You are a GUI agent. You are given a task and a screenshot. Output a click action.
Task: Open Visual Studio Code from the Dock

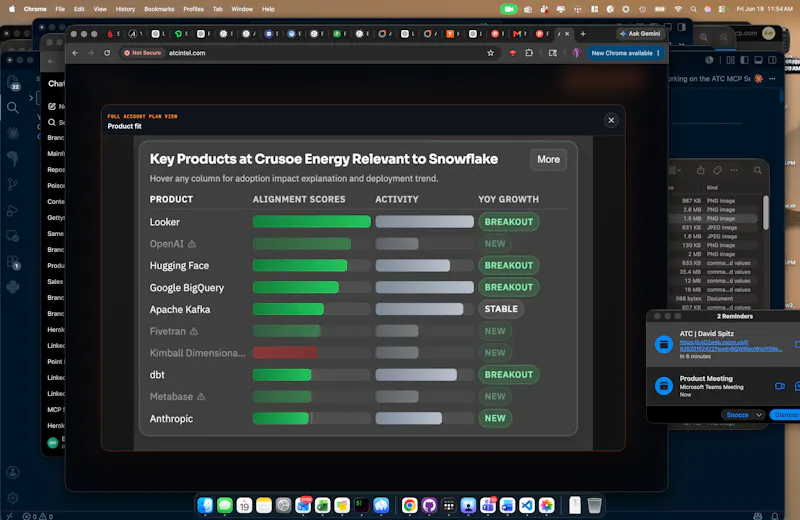click(527, 505)
